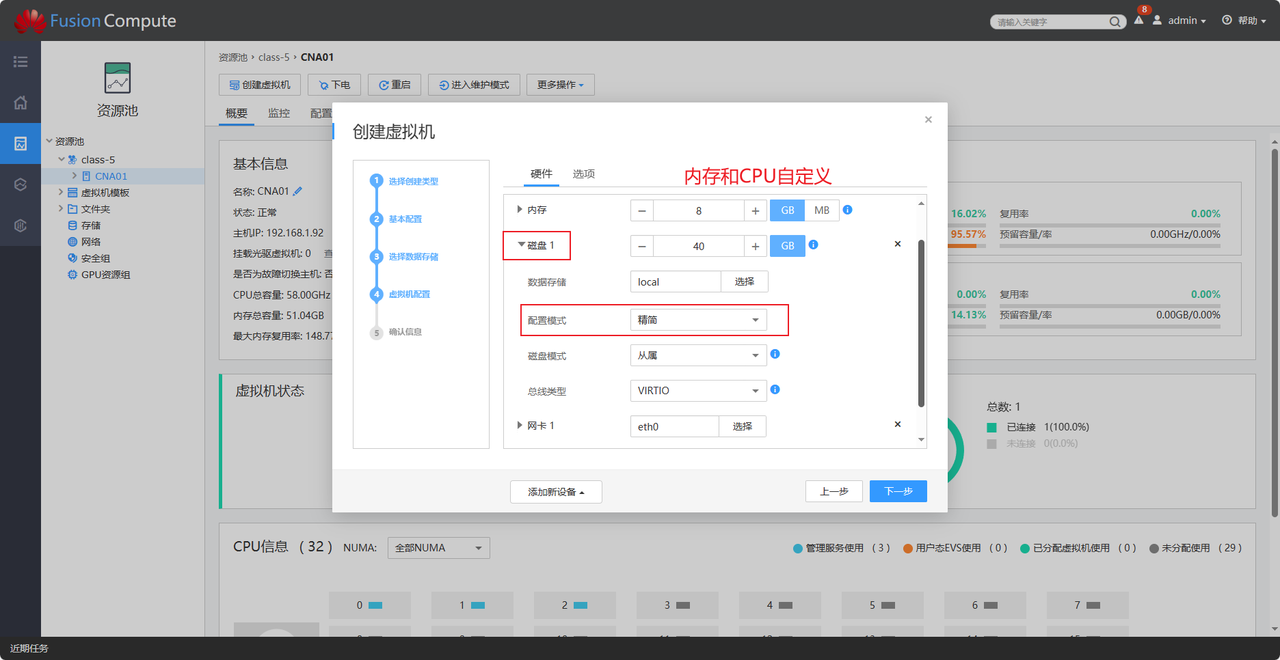Decrease disk size with minus button
The height and width of the screenshot is (660, 1280).
tap(643, 246)
